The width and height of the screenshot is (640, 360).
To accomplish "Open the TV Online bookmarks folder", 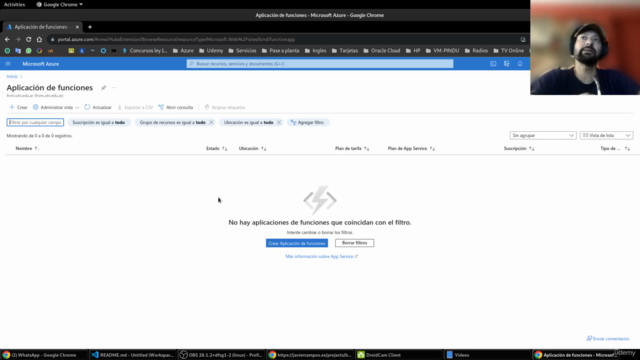I will point(509,51).
